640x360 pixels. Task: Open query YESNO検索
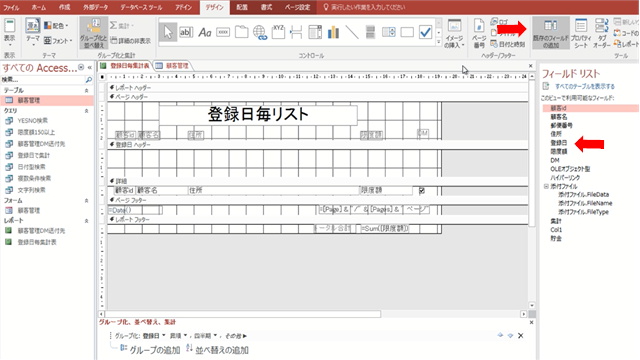[32, 120]
